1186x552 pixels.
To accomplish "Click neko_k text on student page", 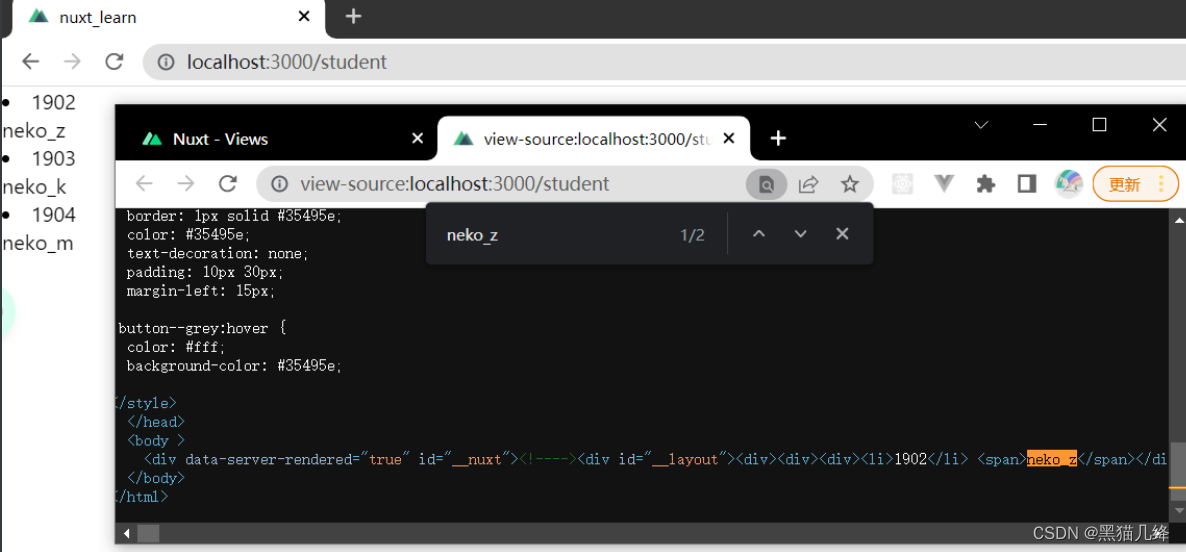I will click(x=34, y=188).
